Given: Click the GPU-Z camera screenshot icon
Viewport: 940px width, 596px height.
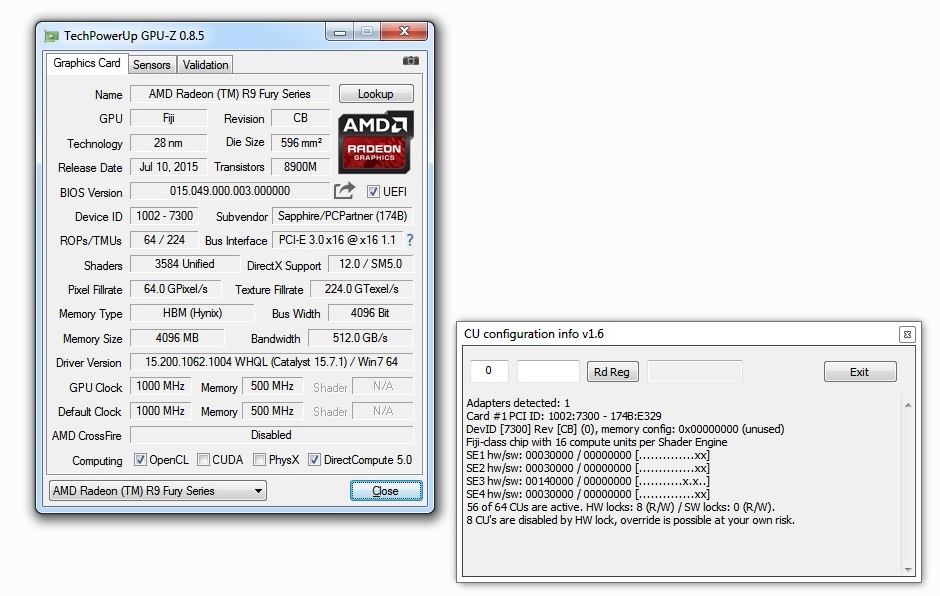Looking at the screenshot, I should point(411,61).
